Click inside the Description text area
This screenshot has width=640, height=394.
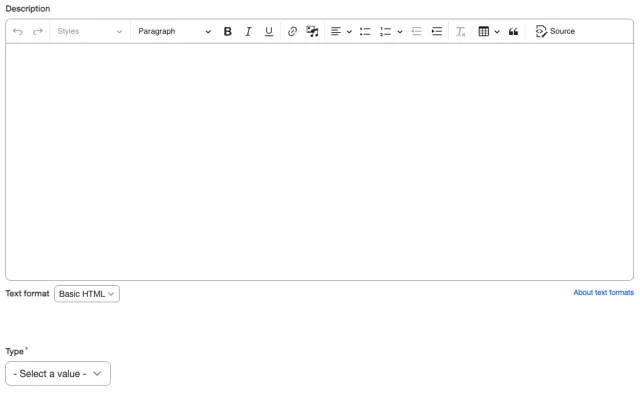pos(320,162)
